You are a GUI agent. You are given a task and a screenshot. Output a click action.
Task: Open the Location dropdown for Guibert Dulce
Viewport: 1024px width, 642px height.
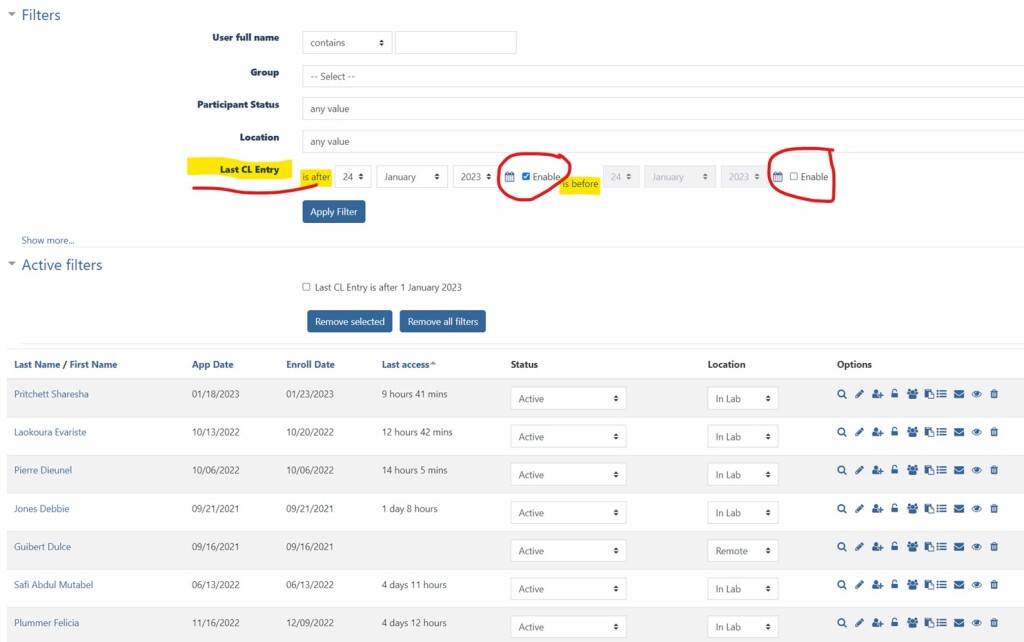coord(742,551)
